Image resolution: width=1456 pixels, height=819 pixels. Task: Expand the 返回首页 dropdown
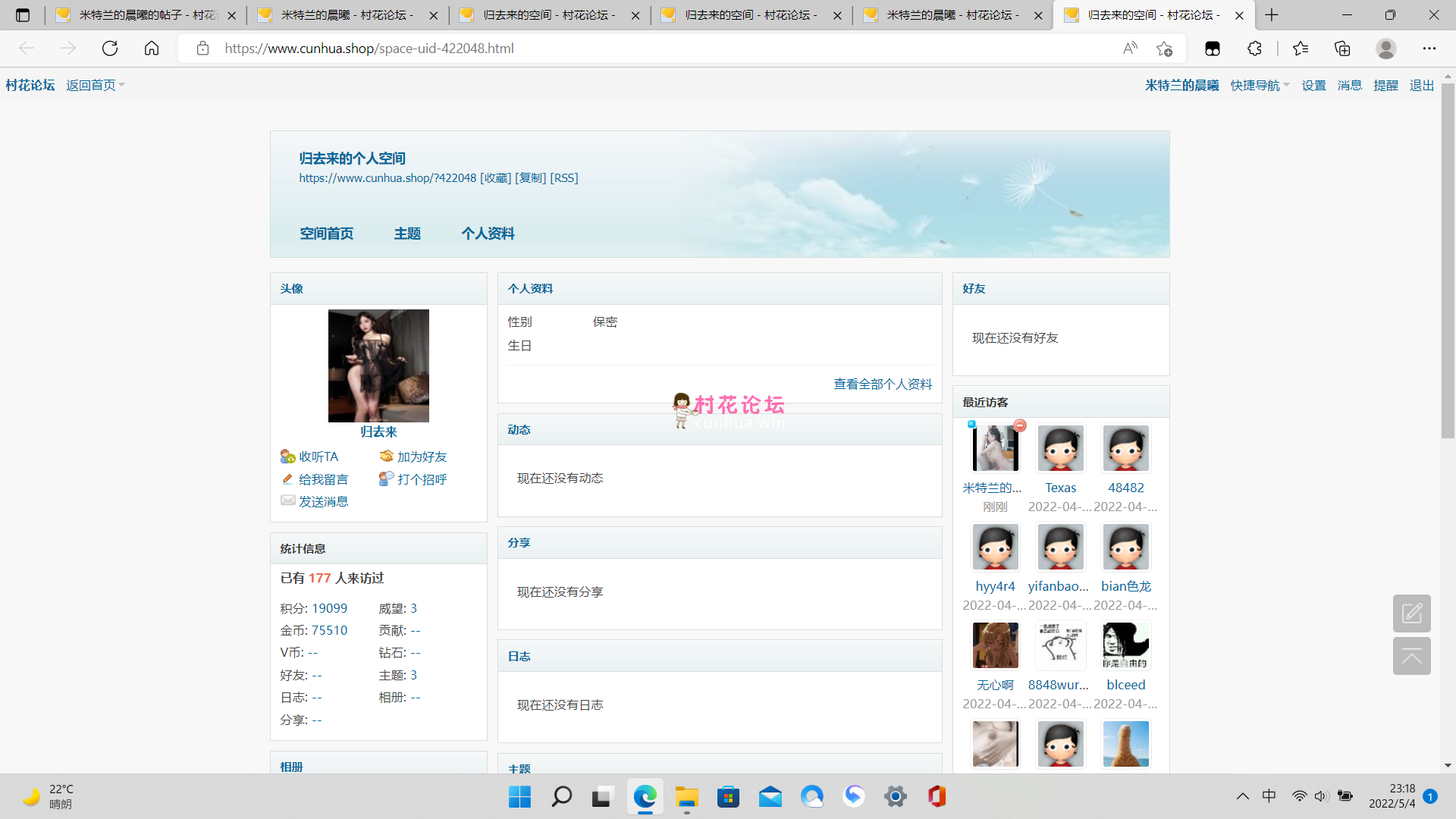coord(96,85)
